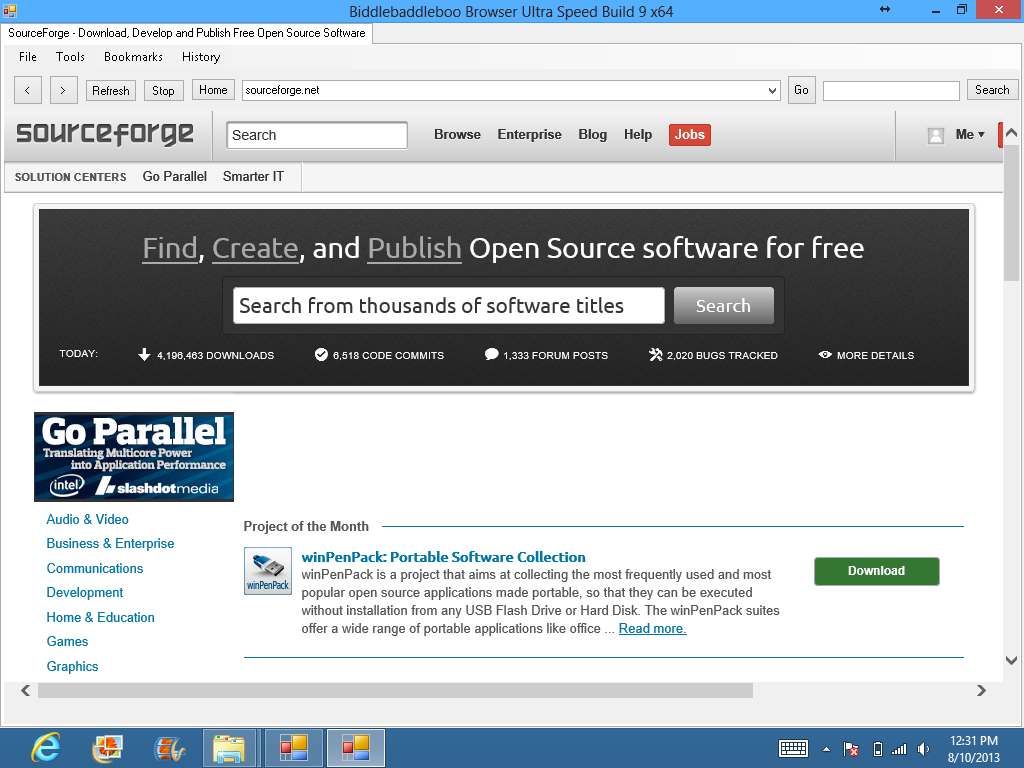The image size is (1024, 768).
Task: Click the bugs tracked tools icon
Action: [x=656, y=355]
